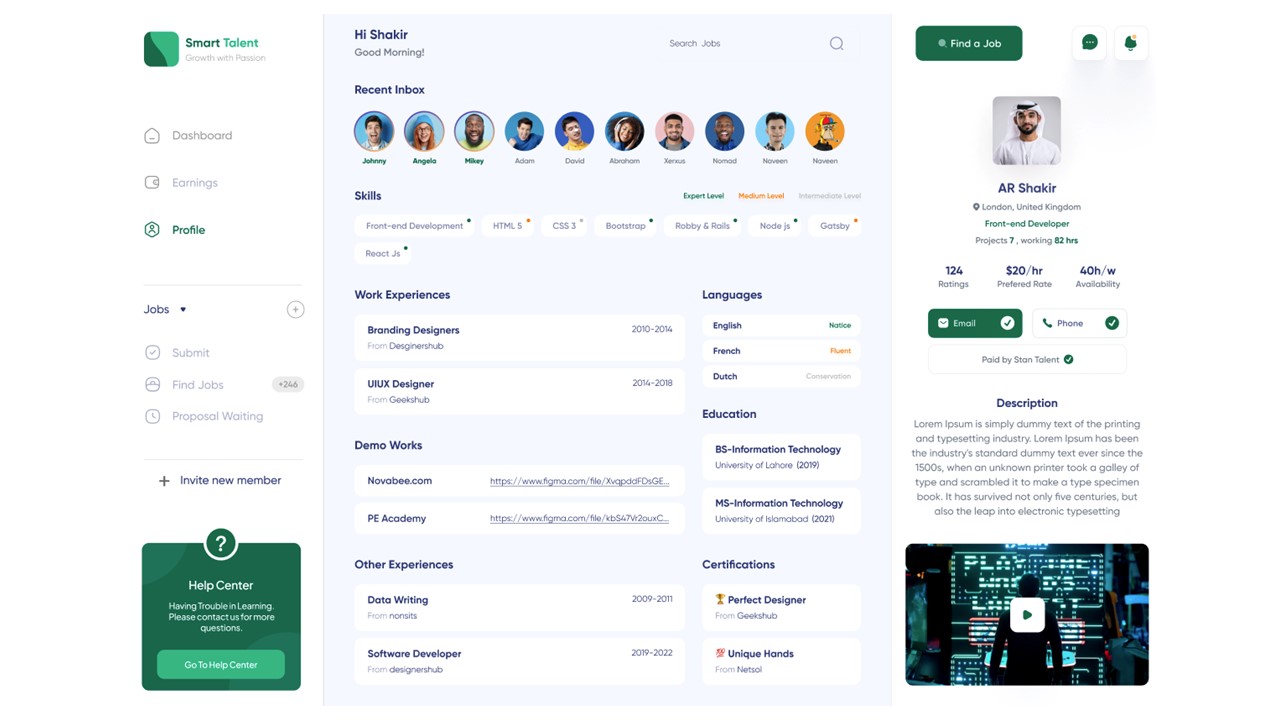Open the Novabee.com Figma link
This screenshot has height=720, width=1280.
pyautogui.click(x=579, y=481)
